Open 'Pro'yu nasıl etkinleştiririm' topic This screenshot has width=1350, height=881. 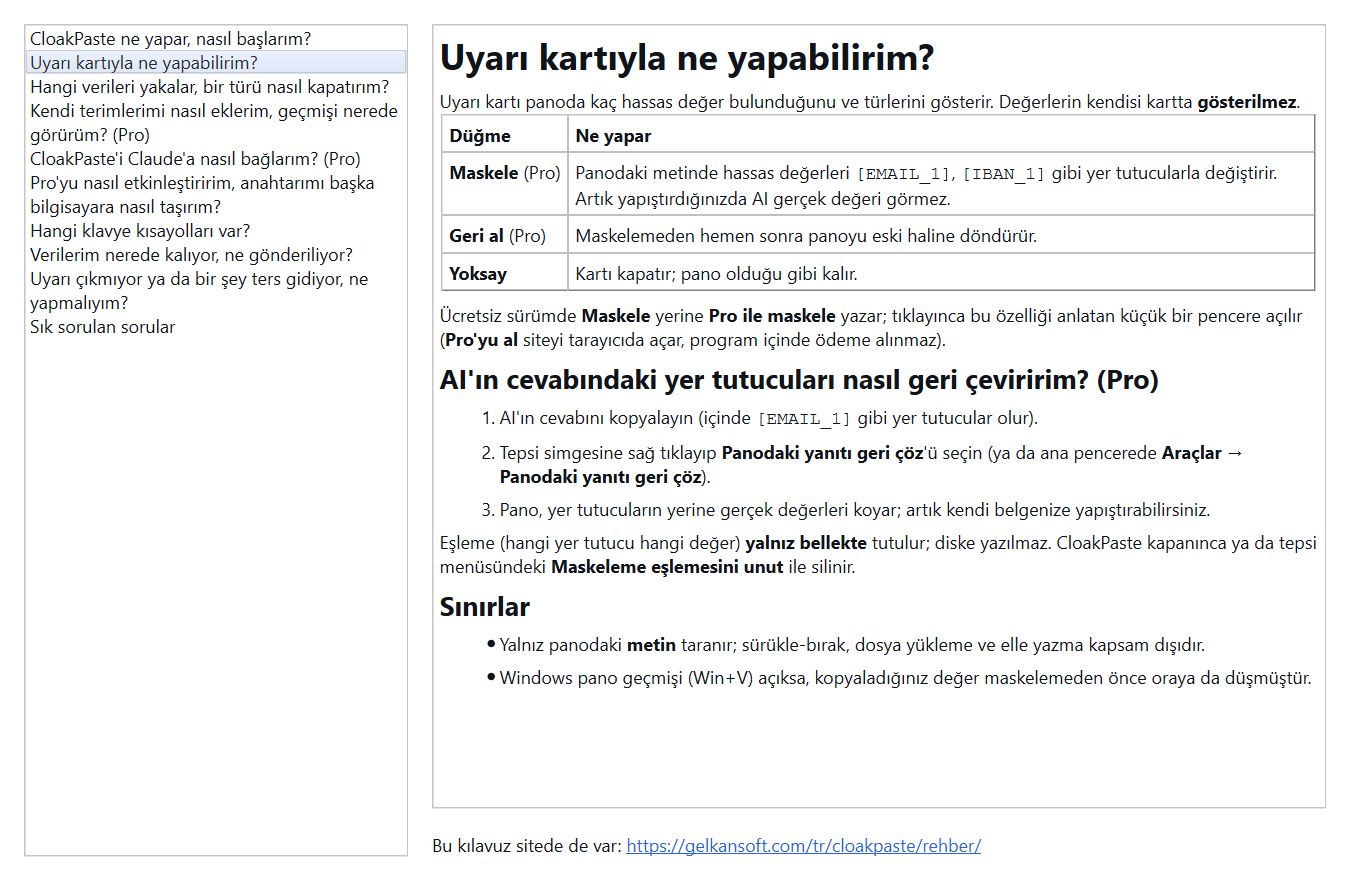tap(216, 195)
